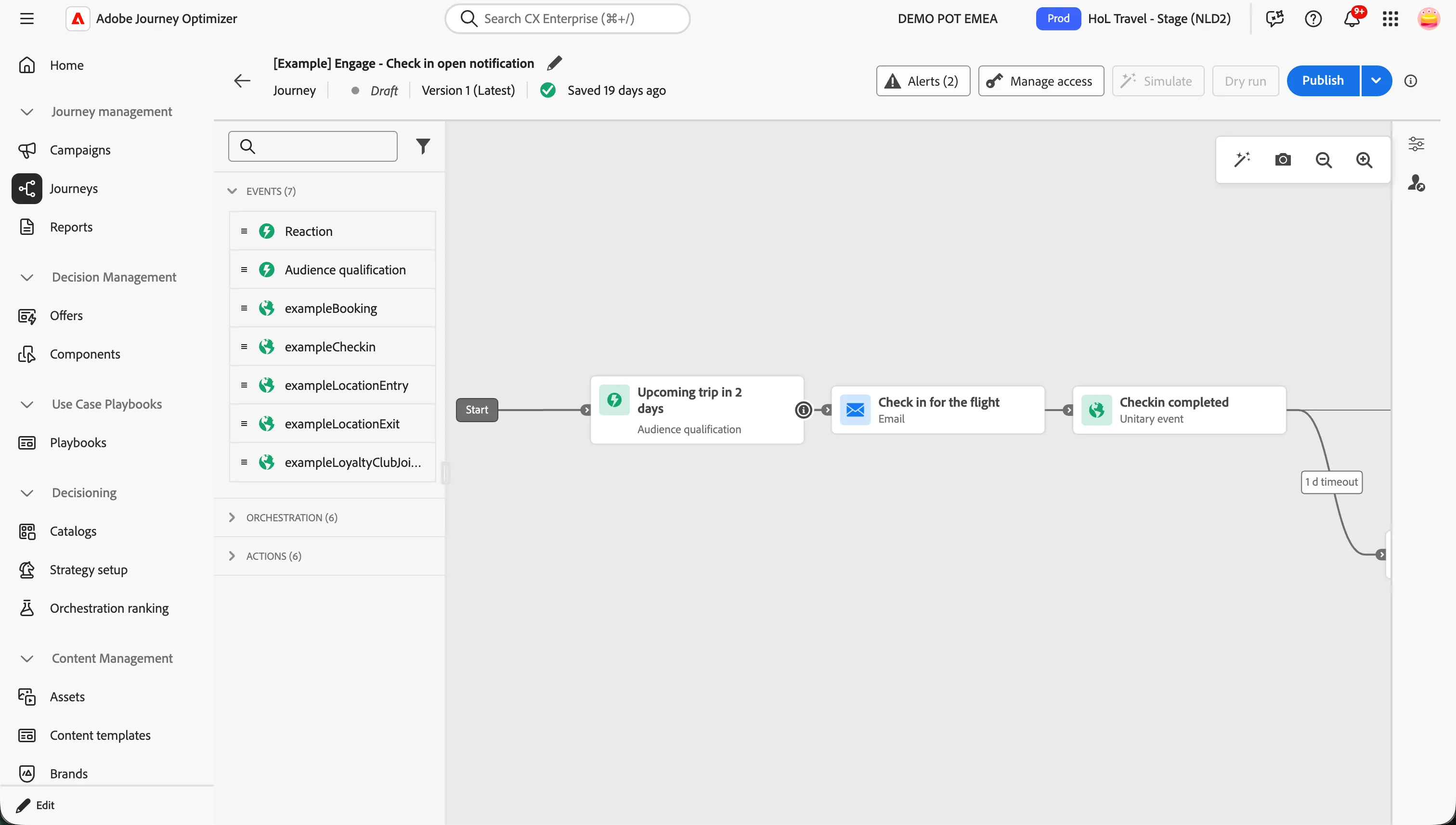Expand the ORCHESTRATION (6) section

(232, 517)
